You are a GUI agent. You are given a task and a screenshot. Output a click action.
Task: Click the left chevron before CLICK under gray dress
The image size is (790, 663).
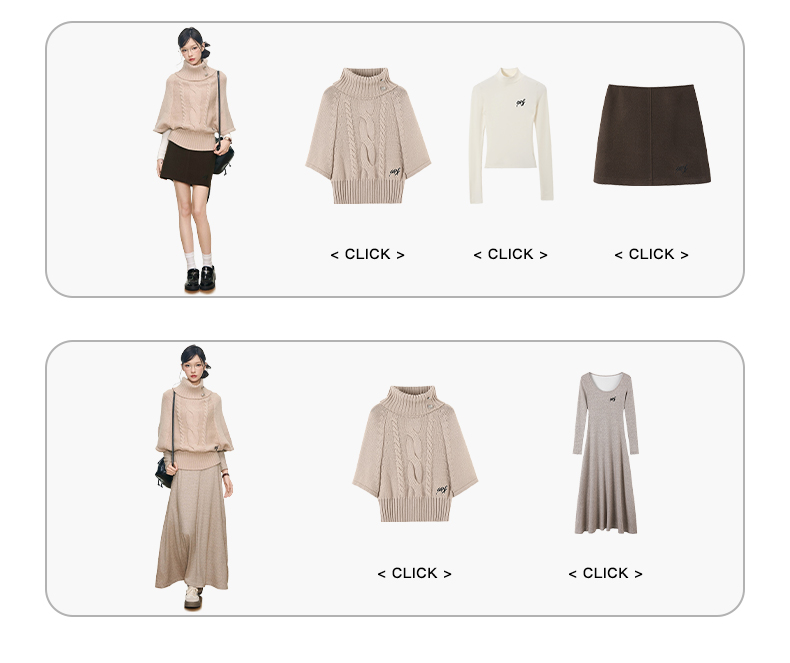[x=572, y=574]
